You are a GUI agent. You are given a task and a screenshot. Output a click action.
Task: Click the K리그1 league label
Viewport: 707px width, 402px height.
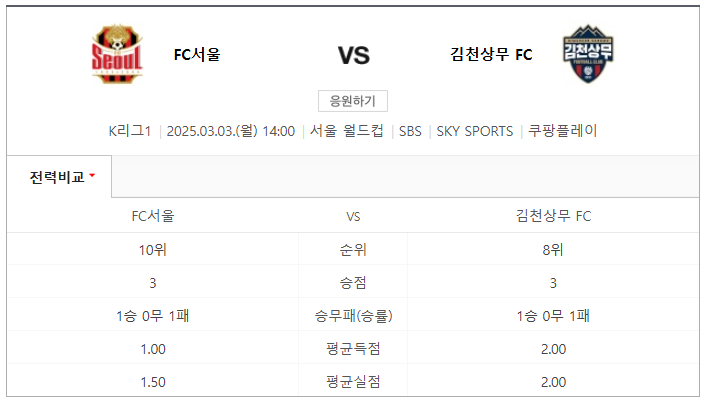pyautogui.click(x=129, y=131)
